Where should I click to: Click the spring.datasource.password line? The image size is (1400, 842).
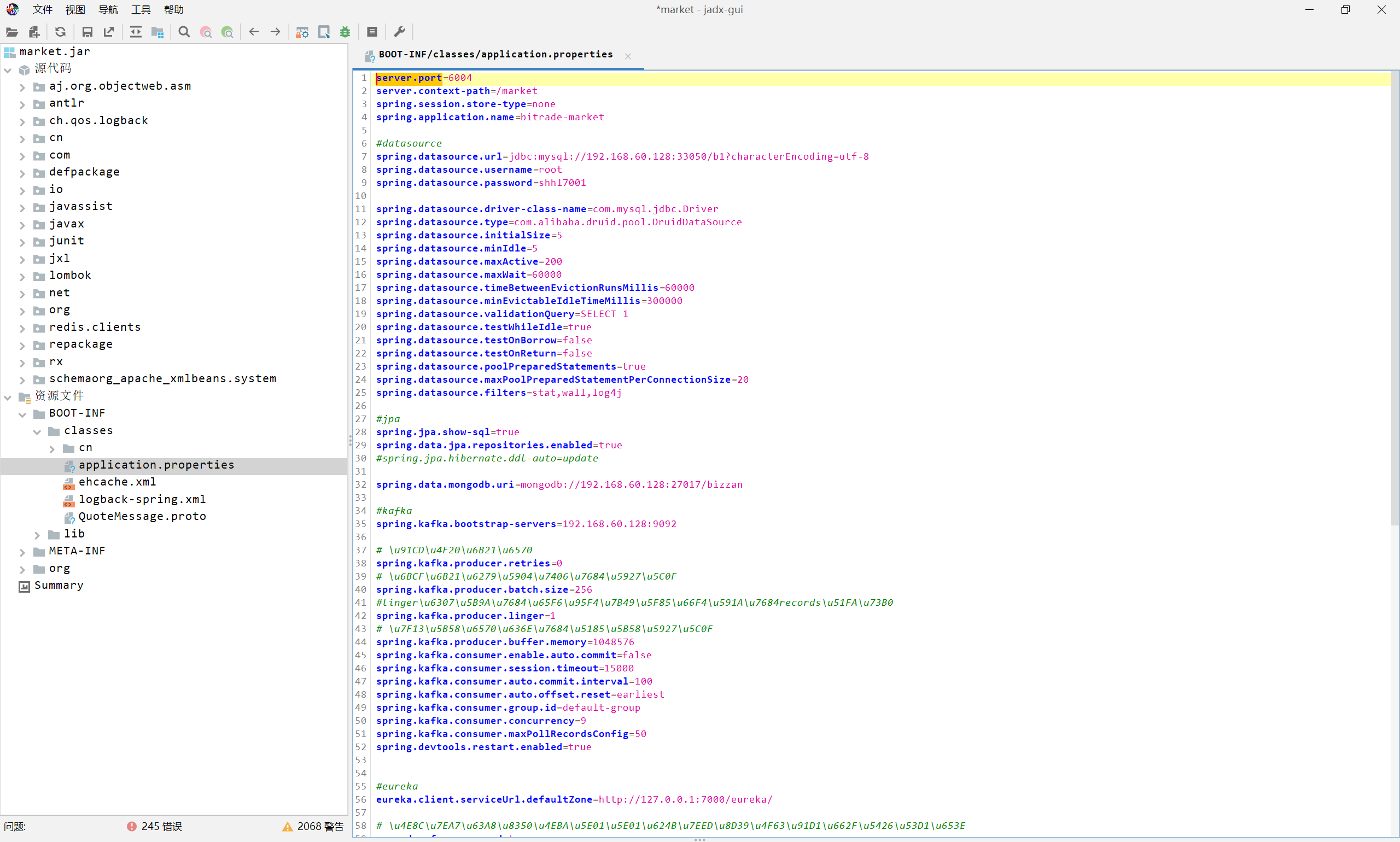pos(481,183)
